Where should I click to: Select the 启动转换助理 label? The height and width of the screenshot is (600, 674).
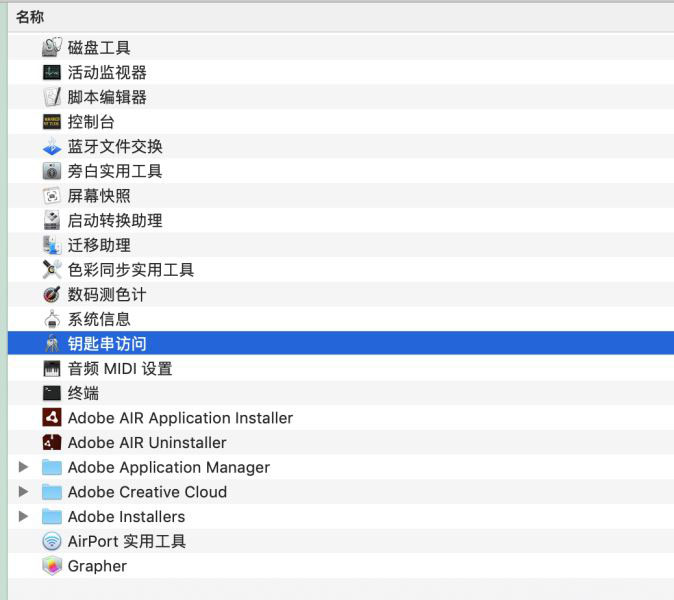tap(115, 220)
